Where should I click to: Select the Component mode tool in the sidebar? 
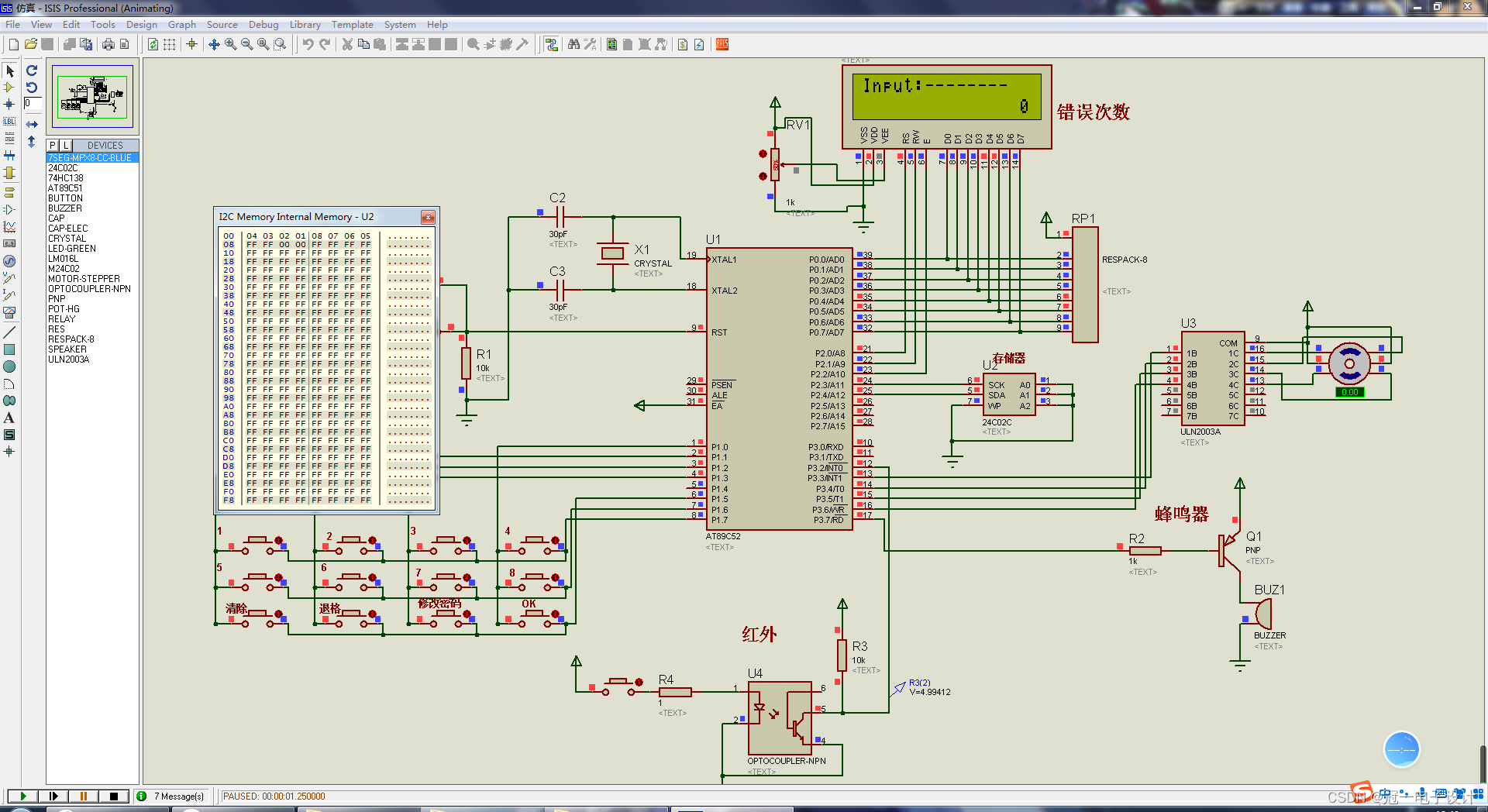point(9,88)
